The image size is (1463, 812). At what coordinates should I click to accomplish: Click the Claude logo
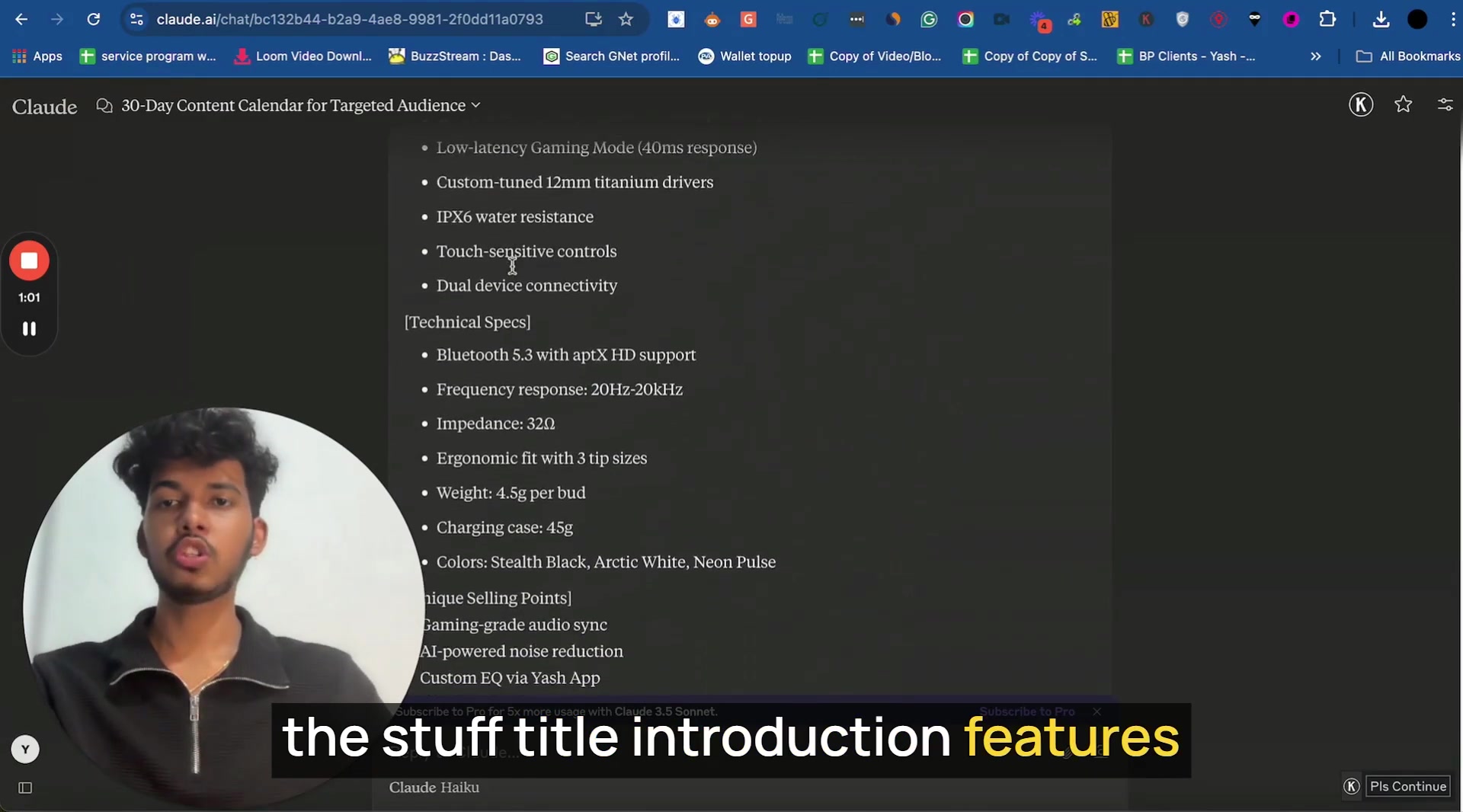[x=44, y=107]
